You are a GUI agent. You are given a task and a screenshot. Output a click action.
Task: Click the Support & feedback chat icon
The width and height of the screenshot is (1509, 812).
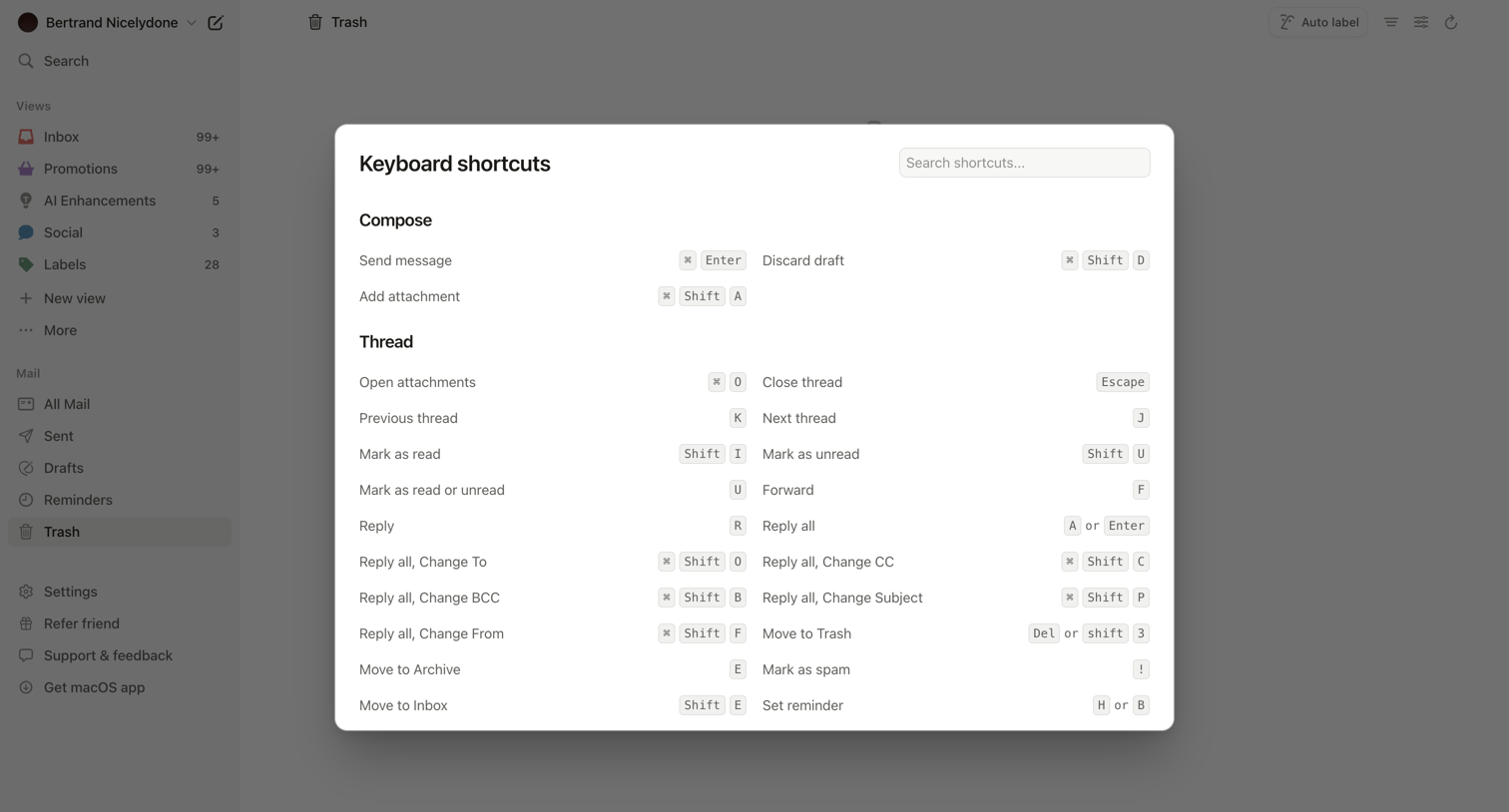coord(26,655)
